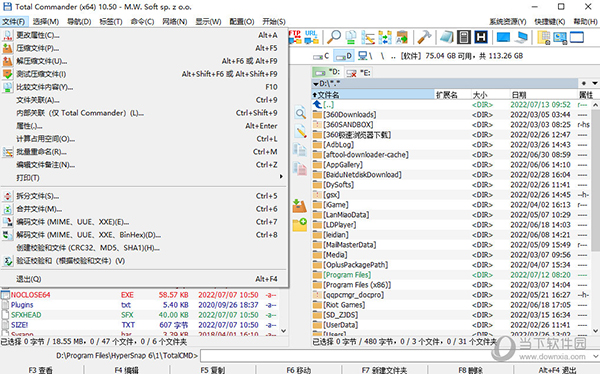Open the 帮助(H) menu
The height and width of the screenshot is (374, 600).
[x=585, y=21]
